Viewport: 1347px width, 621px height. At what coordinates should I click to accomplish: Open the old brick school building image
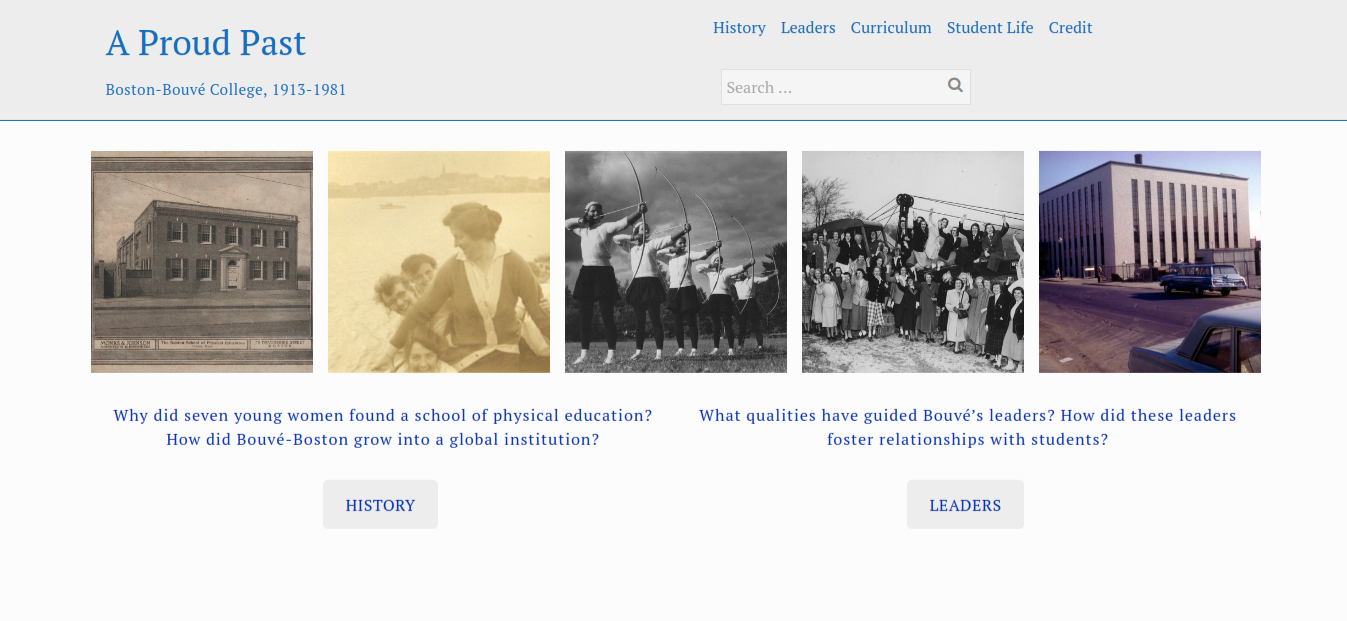click(x=202, y=262)
